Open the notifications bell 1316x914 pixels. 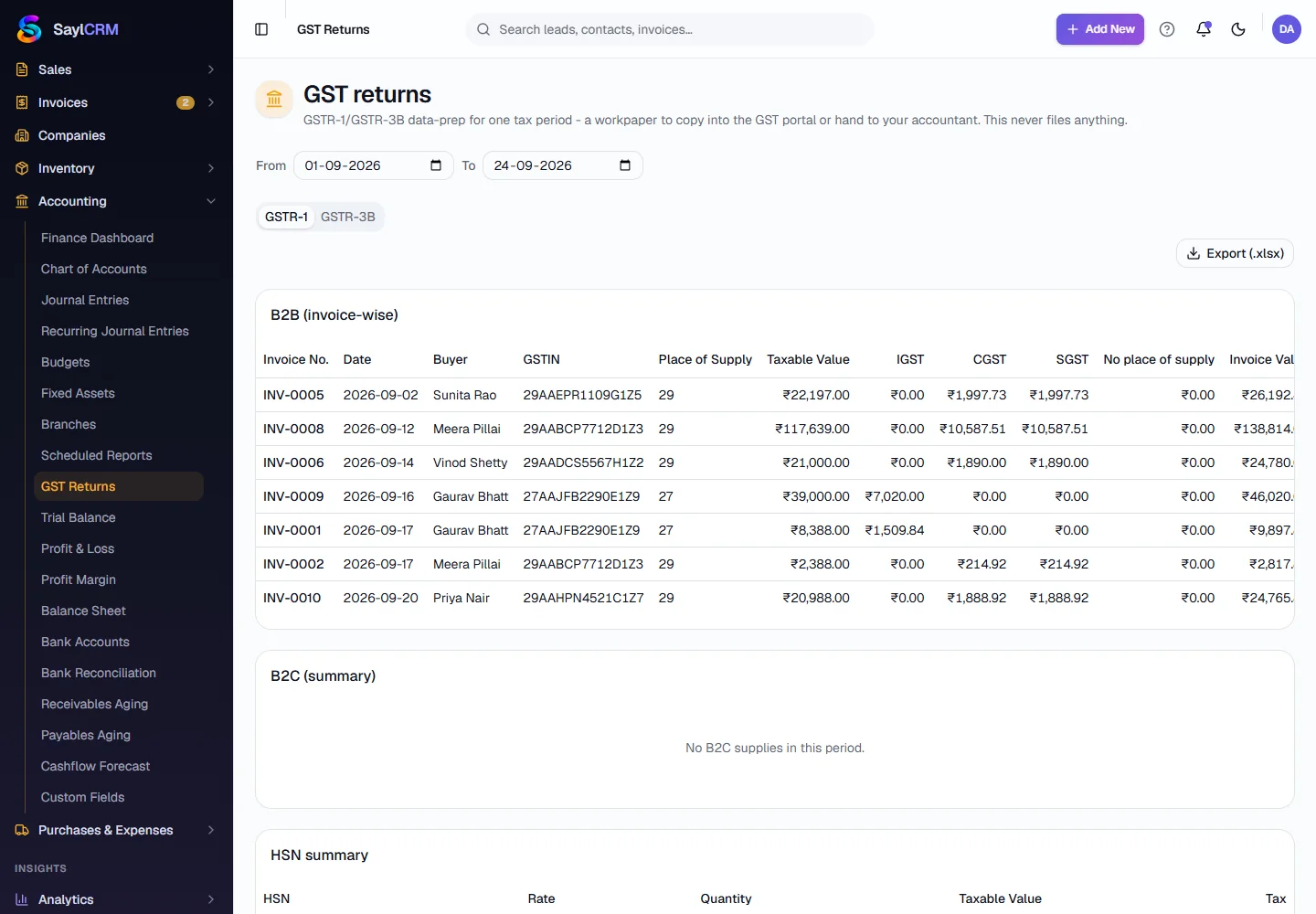point(1204,29)
